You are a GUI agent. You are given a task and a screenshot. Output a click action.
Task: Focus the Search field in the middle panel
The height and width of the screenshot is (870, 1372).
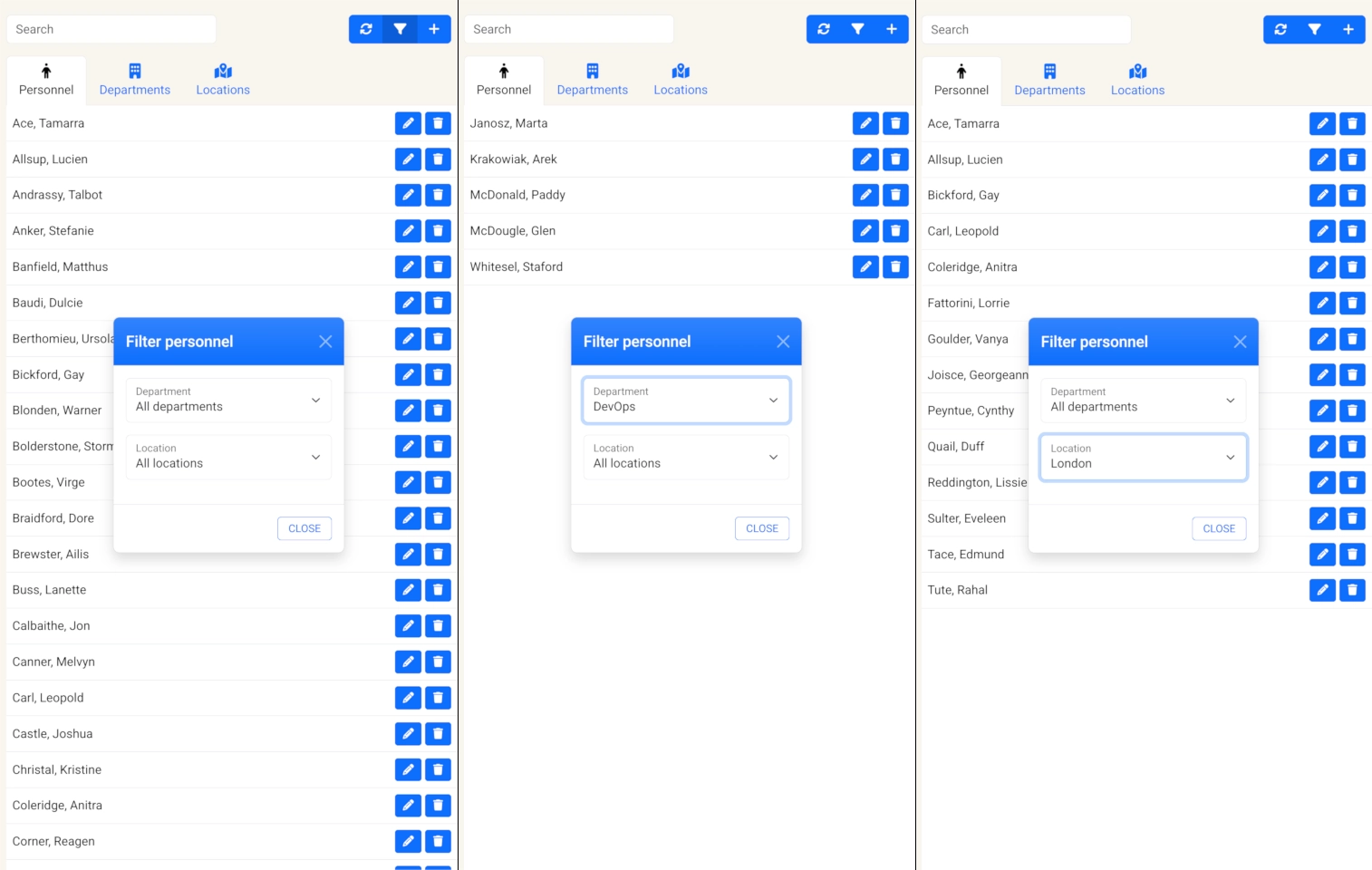coord(569,29)
